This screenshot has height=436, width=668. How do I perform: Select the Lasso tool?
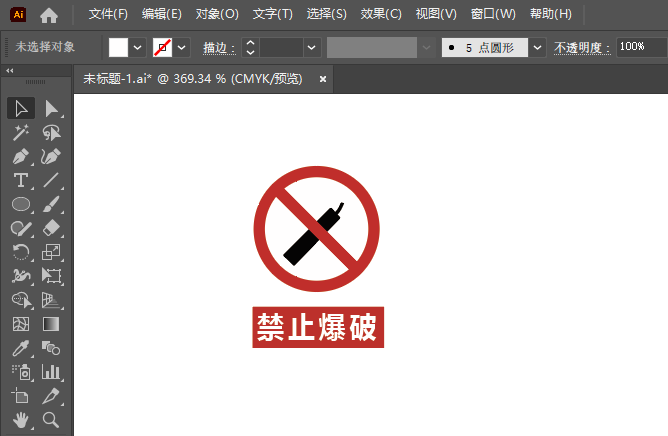point(52,133)
